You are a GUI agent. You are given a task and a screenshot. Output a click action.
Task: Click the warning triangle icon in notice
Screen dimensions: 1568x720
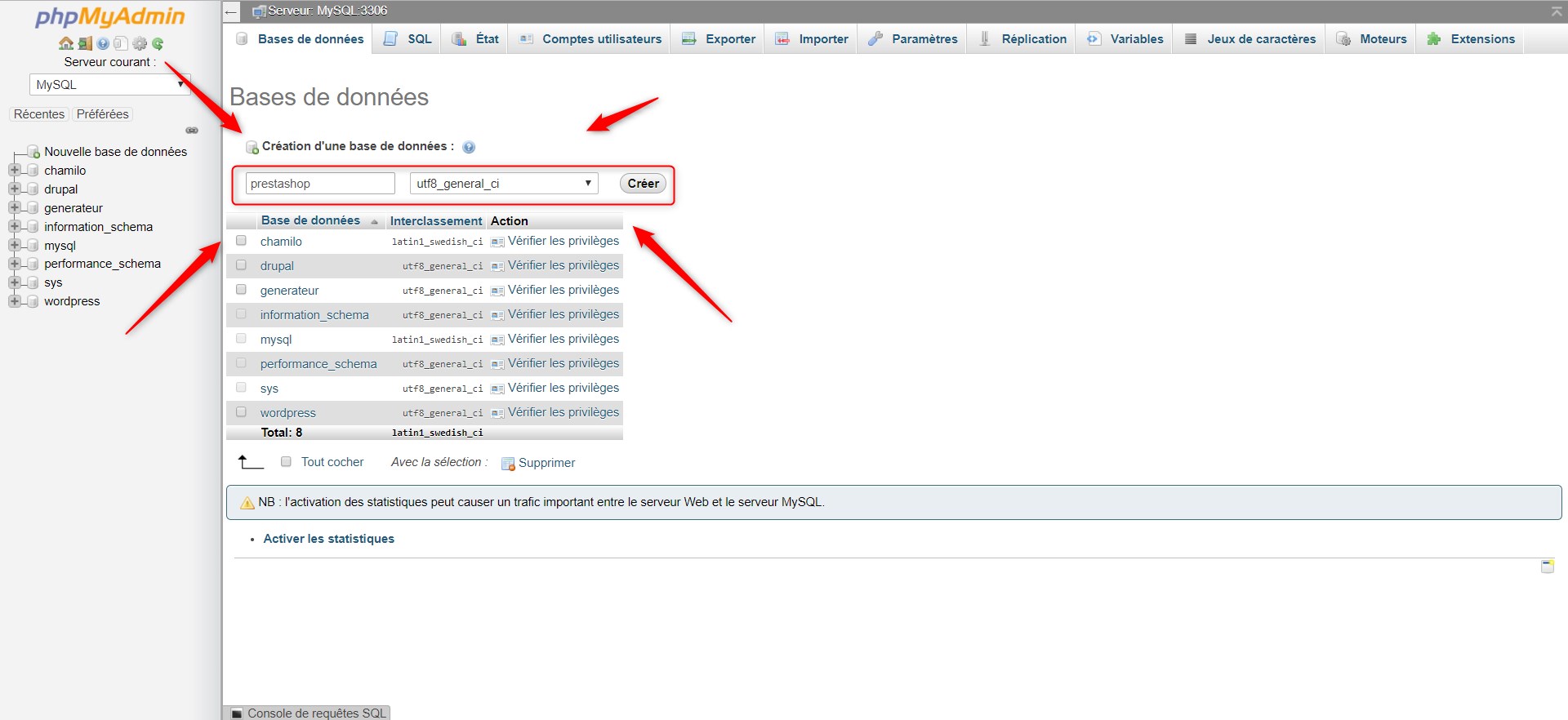[247, 503]
